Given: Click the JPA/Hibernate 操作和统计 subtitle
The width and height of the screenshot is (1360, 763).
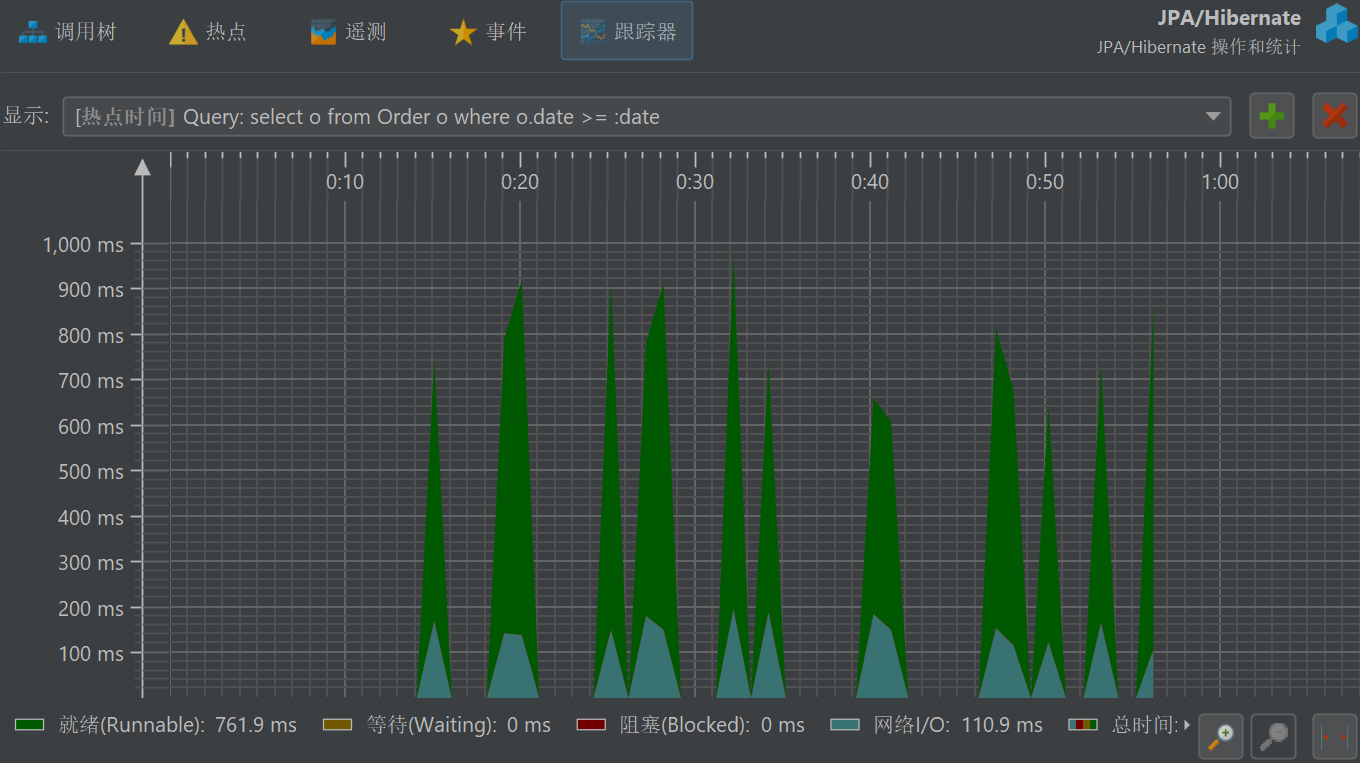Looking at the screenshot, I should pos(1198,47).
